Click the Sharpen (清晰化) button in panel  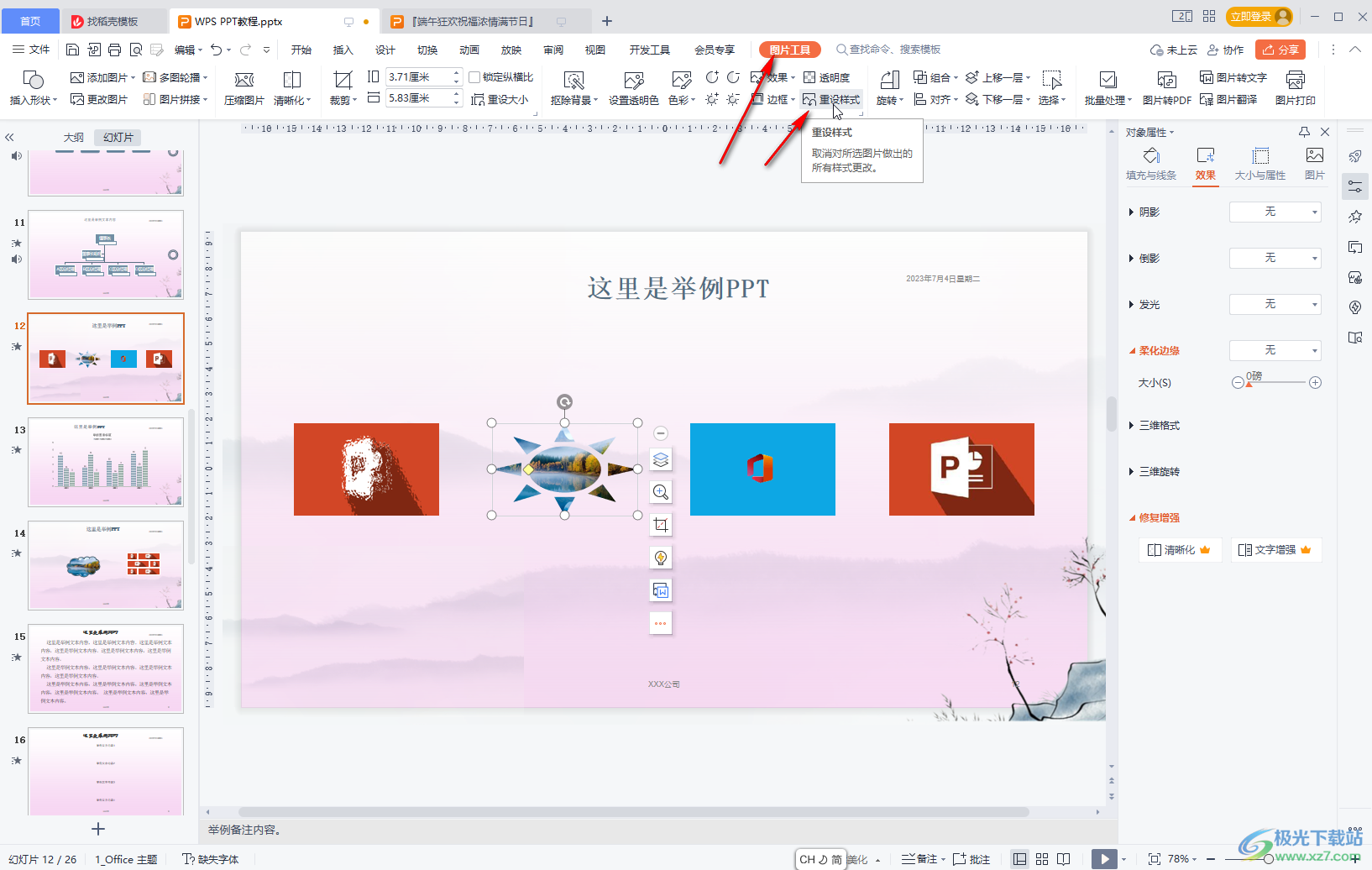coord(1179,550)
